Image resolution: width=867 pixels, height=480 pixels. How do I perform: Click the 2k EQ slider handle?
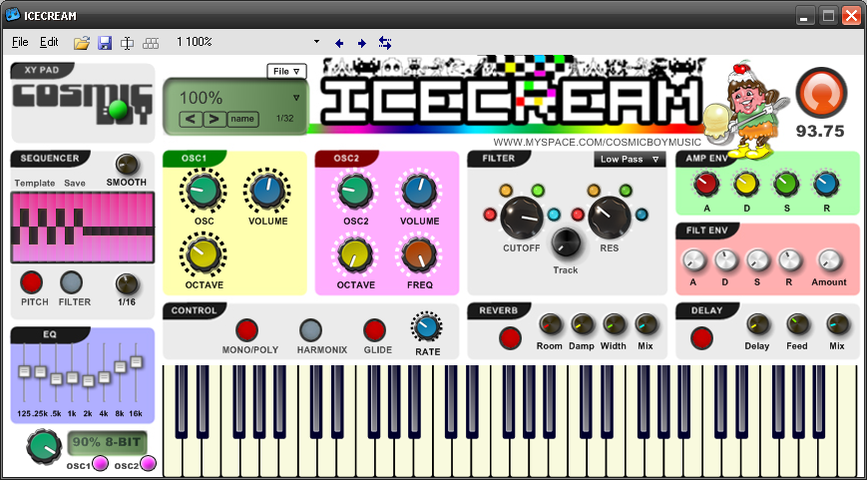click(88, 380)
